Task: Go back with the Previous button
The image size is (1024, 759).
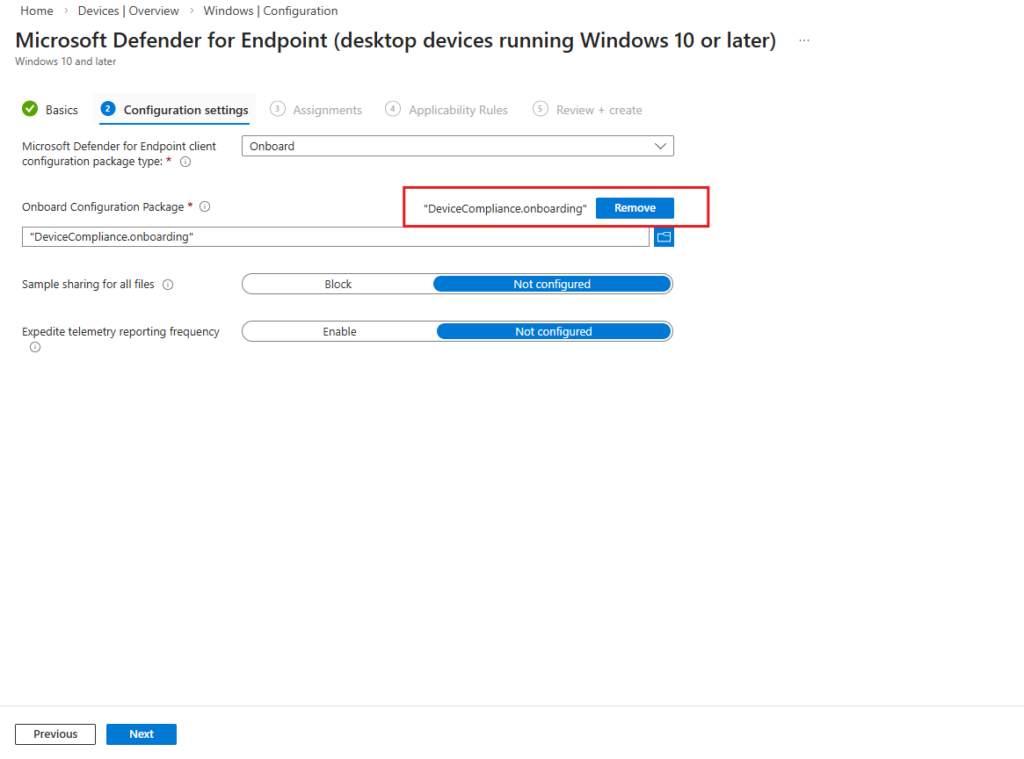Action: pos(55,734)
